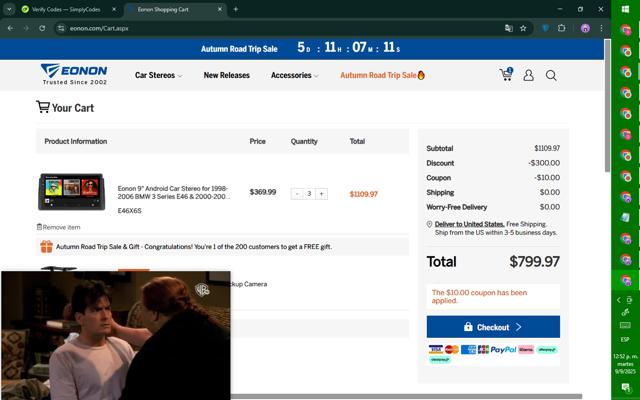Expand the Car Stereos menu
The height and width of the screenshot is (400, 640).
pos(158,75)
